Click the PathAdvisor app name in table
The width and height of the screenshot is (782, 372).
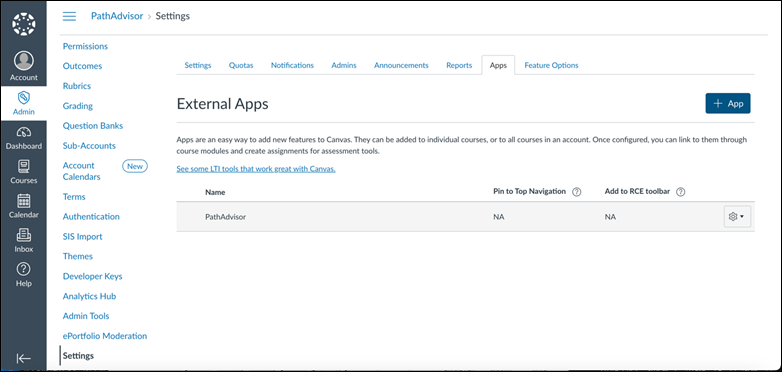click(x=225, y=217)
